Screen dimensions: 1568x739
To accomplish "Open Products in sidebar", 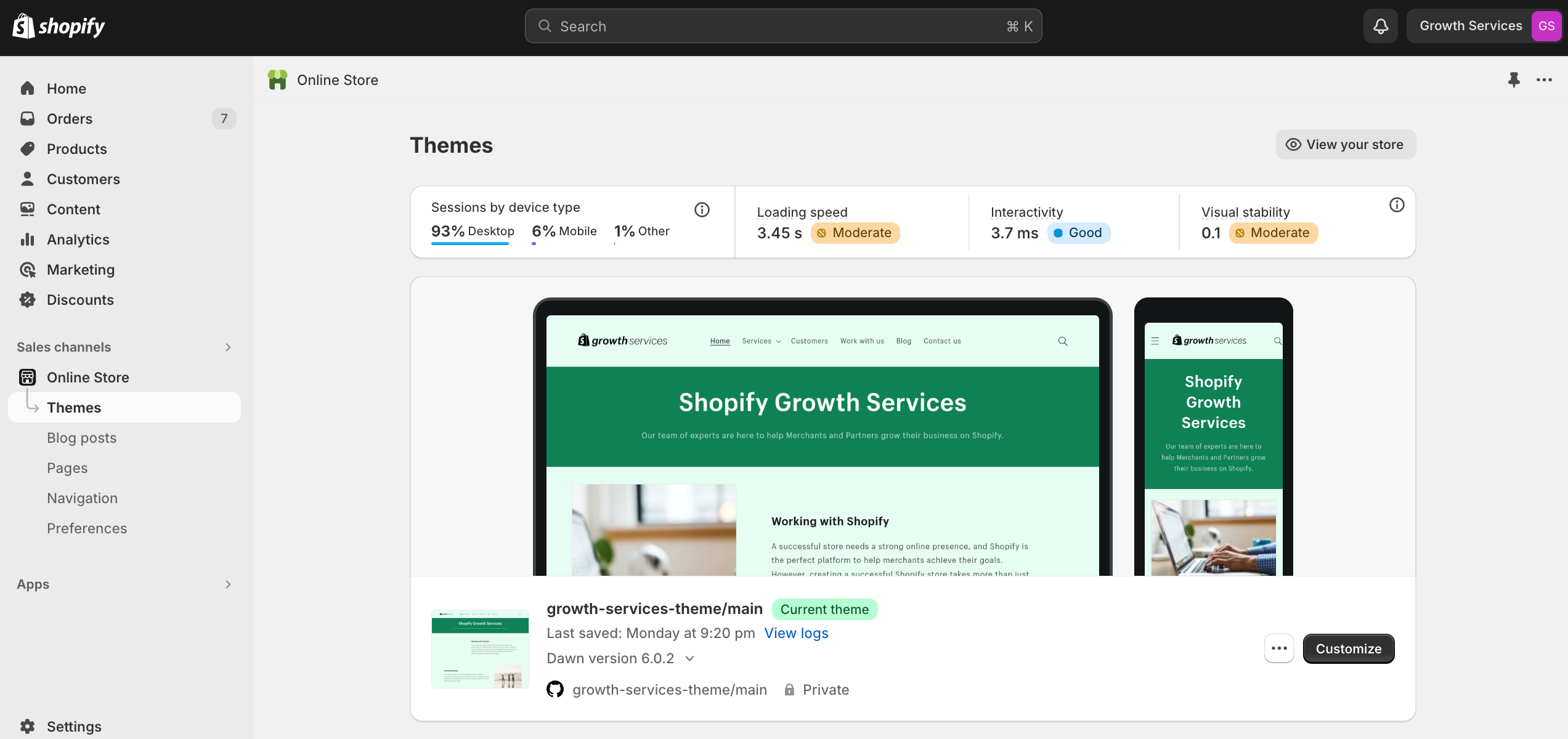I will pos(125,148).
